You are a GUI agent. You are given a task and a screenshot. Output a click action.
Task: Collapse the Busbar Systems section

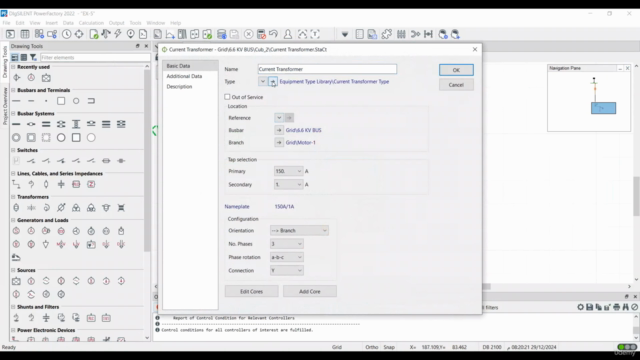(13, 113)
